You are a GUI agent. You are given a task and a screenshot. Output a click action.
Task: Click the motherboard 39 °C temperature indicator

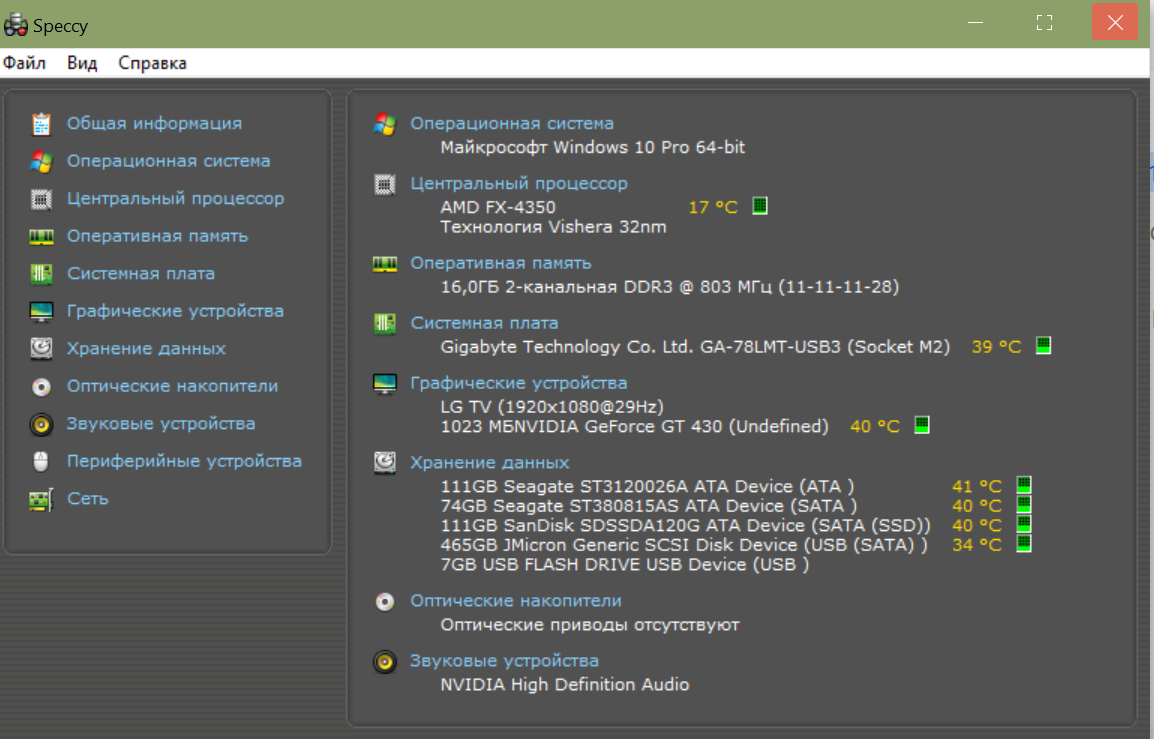tap(1044, 346)
